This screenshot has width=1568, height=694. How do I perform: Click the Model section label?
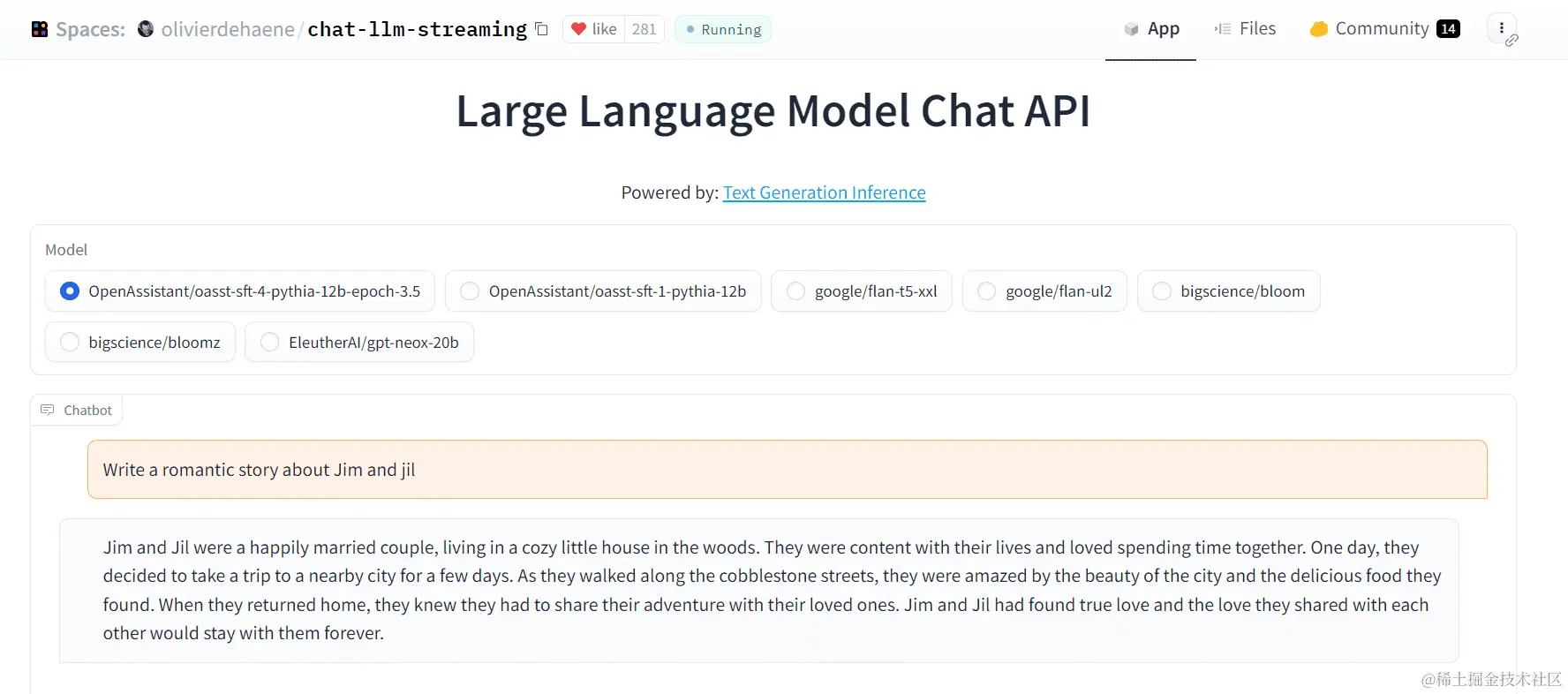point(66,250)
